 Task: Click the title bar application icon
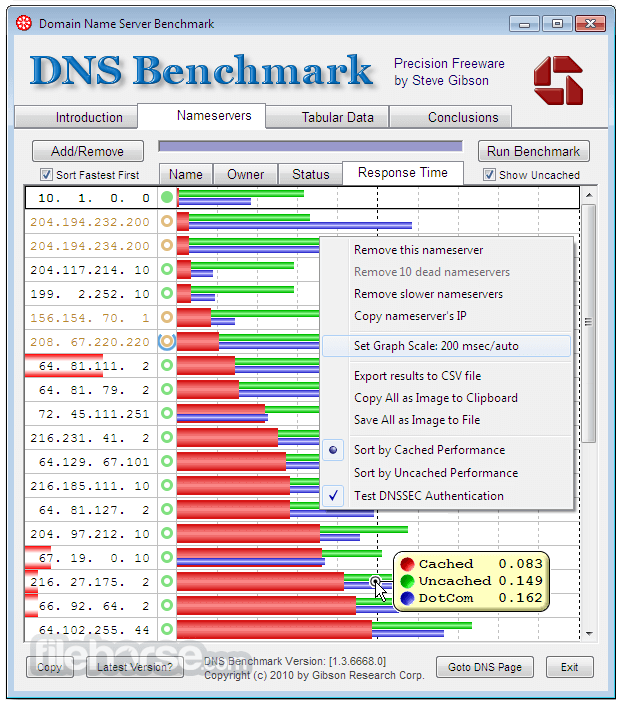(24, 23)
